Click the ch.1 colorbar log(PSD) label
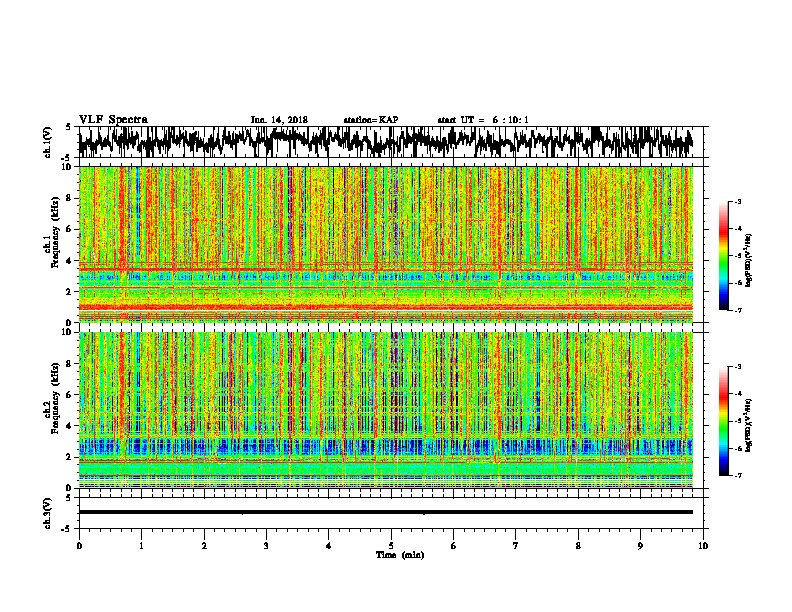792x612 pixels. tap(749, 261)
